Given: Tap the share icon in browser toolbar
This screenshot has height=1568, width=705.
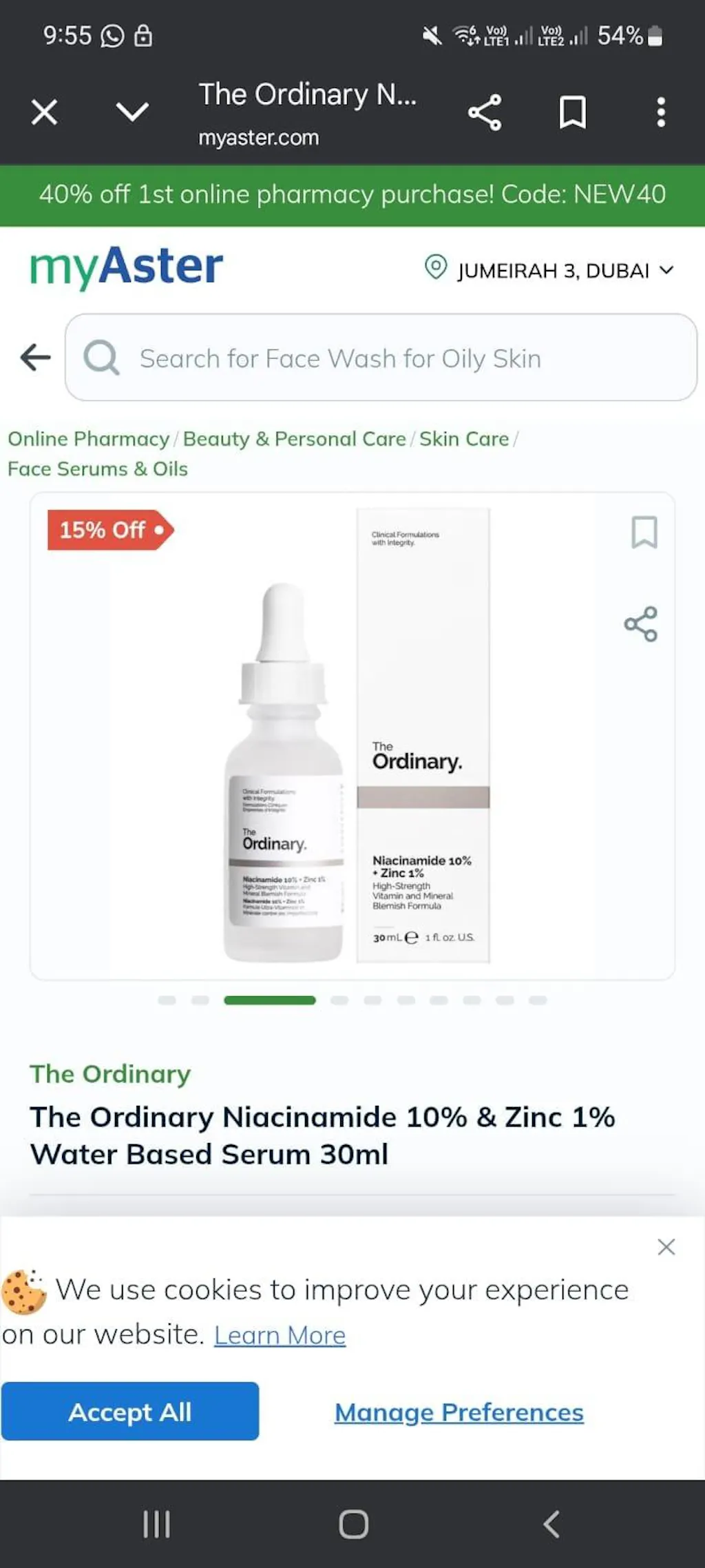Looking at the screenshot, I should click(485, 112).
